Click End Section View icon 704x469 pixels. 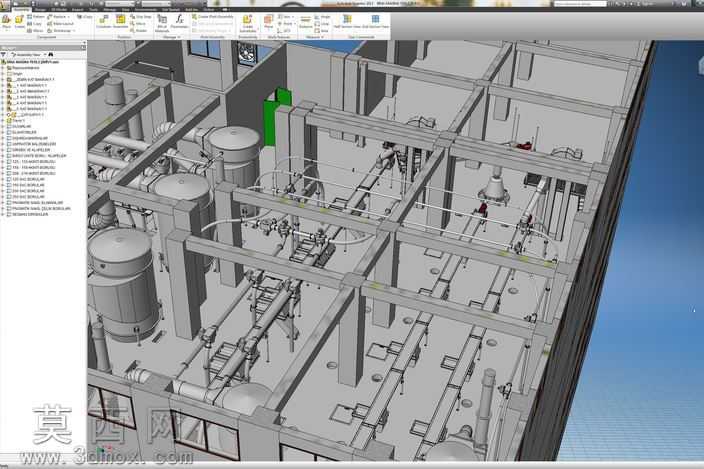point(375,19)
